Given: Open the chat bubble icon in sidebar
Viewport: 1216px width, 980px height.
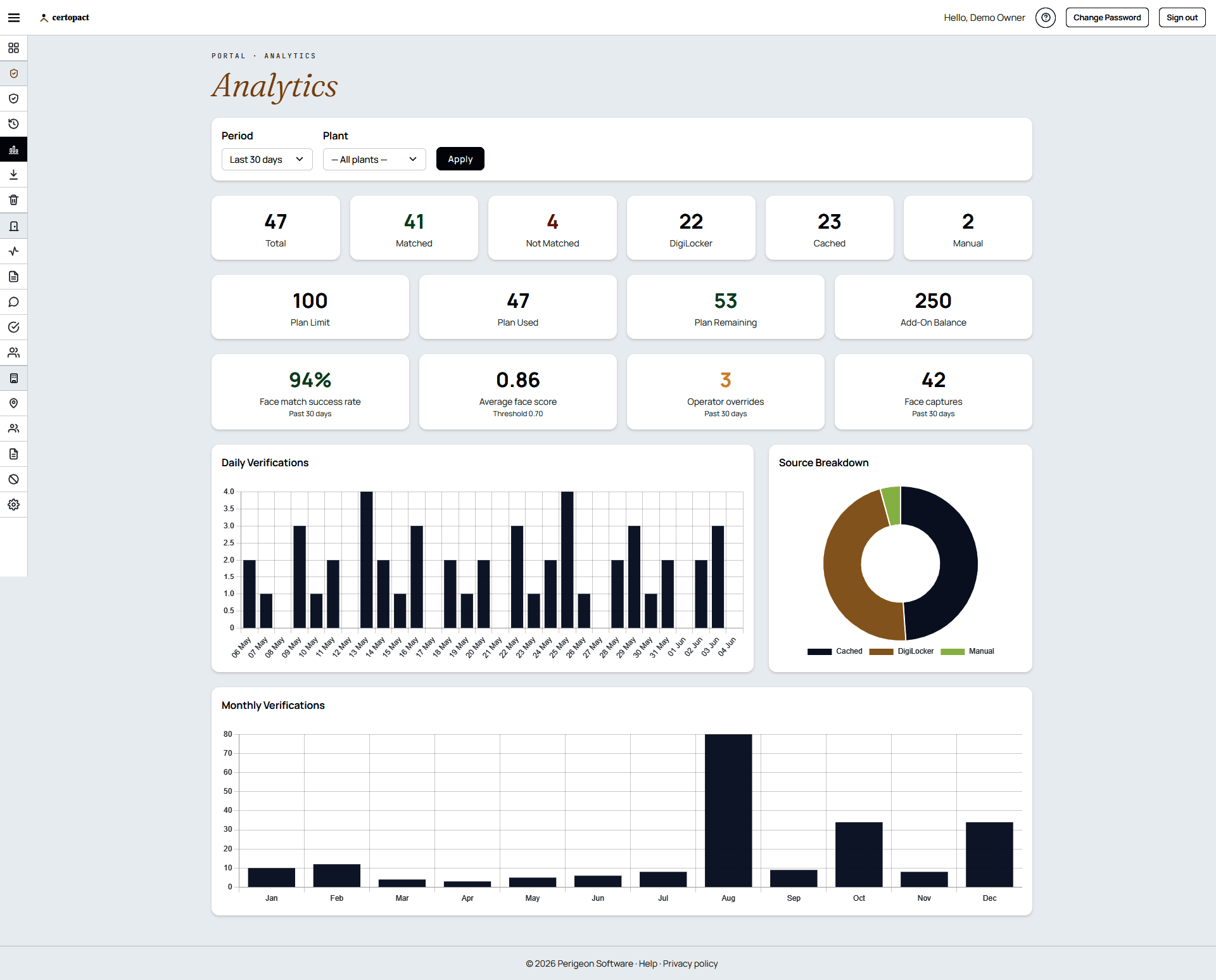Looking at the screenshot, I should click(x=13, y=302).
